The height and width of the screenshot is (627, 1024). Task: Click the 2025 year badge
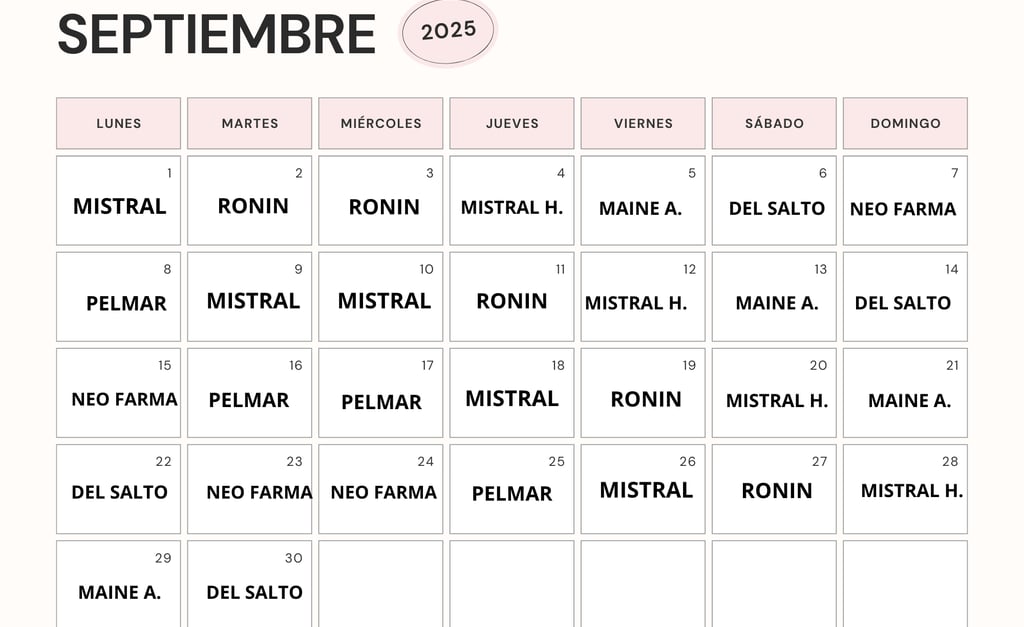click(x=448, y=31)
